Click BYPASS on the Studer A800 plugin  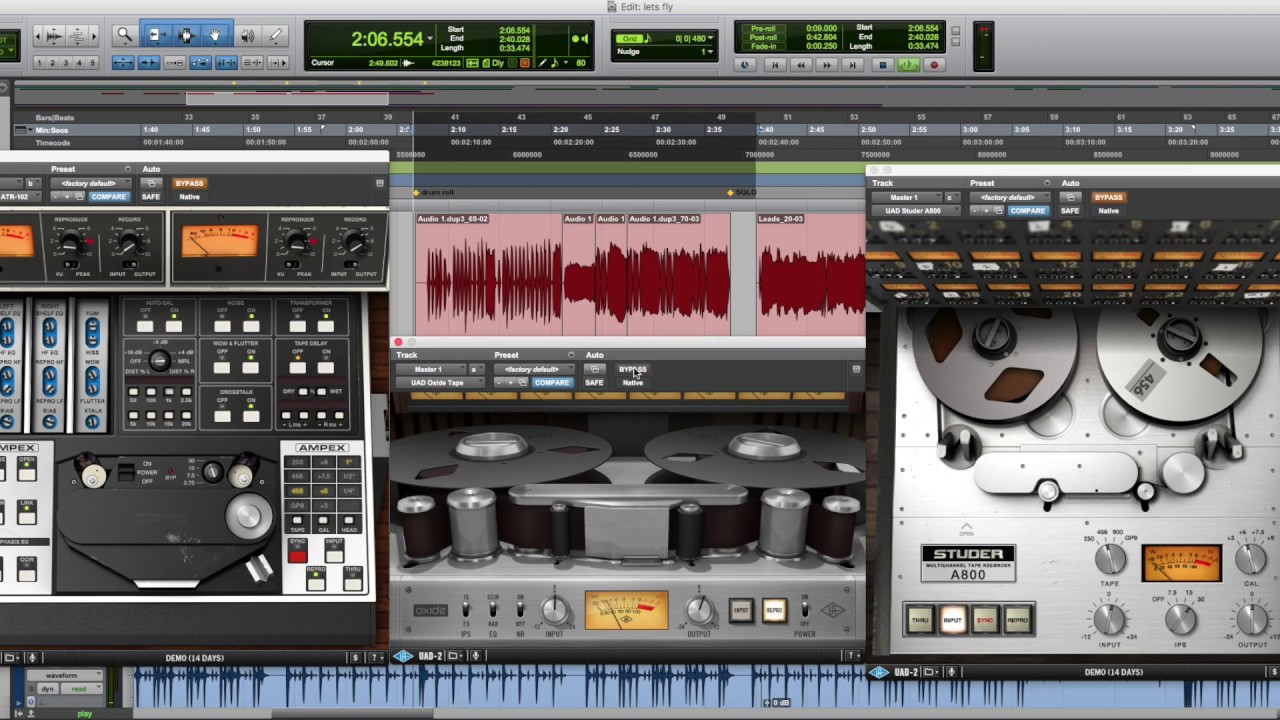pyautogui.click(x=1107, y=198)
